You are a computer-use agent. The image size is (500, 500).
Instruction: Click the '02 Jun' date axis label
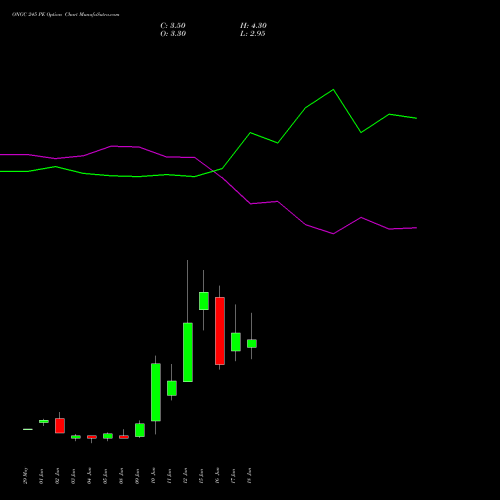click(x=58, y=476)
